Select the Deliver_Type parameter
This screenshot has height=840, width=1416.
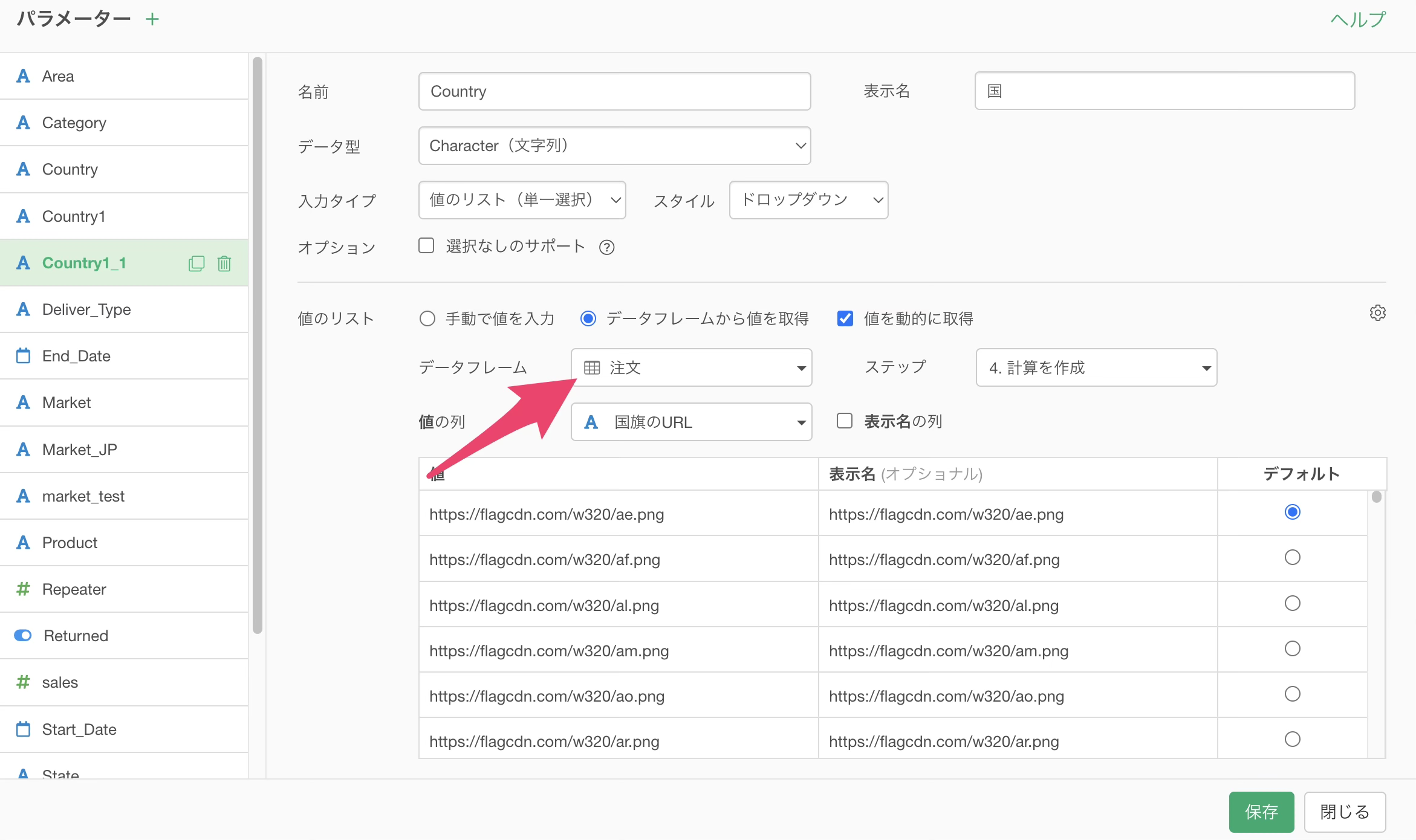coord(124,309)
